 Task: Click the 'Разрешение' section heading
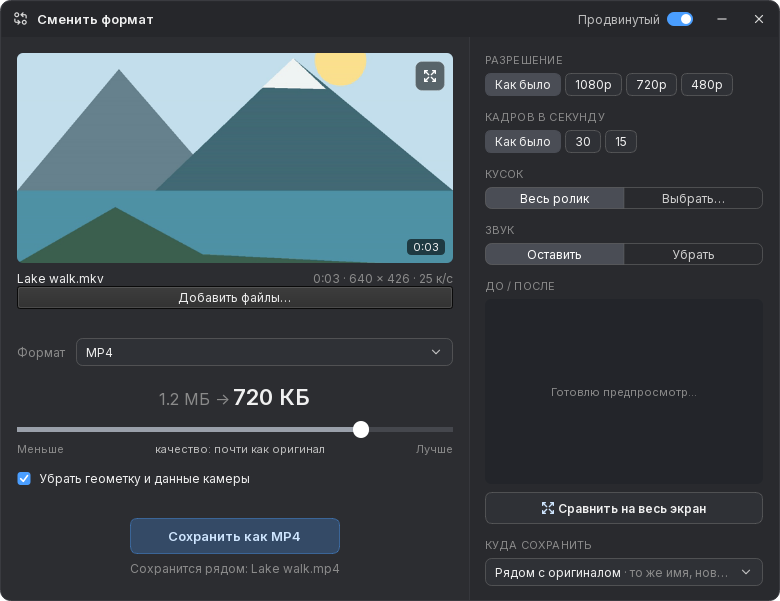pyautogui.click(x=524, y=60)
